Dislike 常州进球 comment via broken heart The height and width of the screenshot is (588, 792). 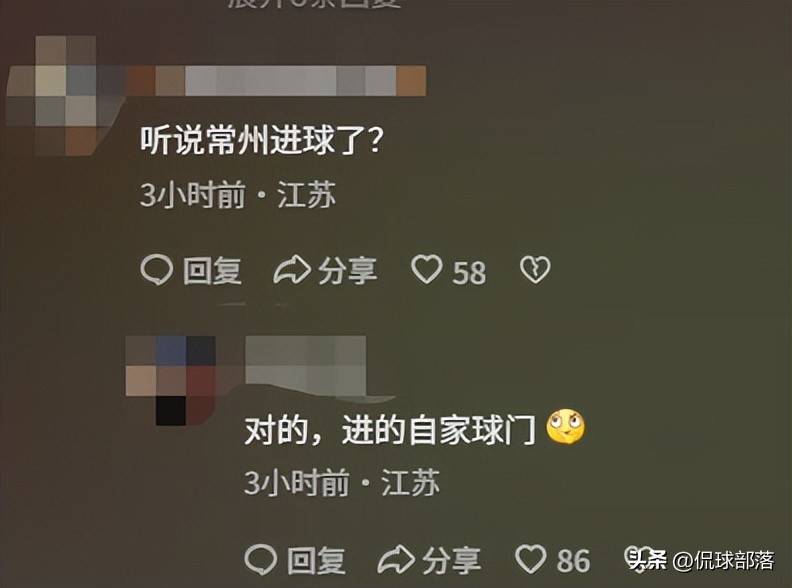coord(535,269)
